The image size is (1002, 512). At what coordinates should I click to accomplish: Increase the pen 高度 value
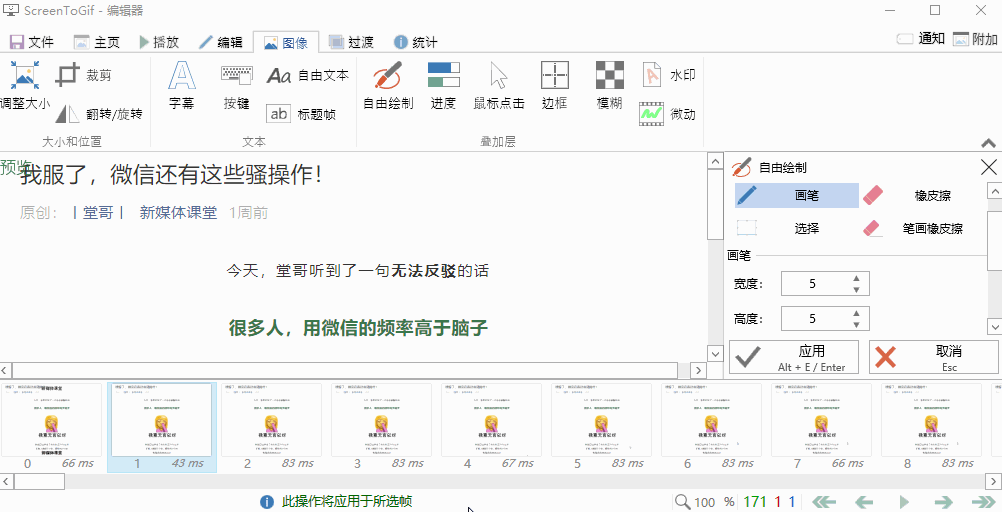tap(856, 313)
